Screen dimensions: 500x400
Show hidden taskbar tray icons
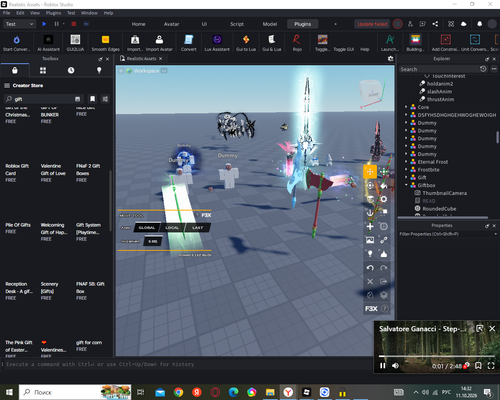pyautogui.click(x=416, y=392)
